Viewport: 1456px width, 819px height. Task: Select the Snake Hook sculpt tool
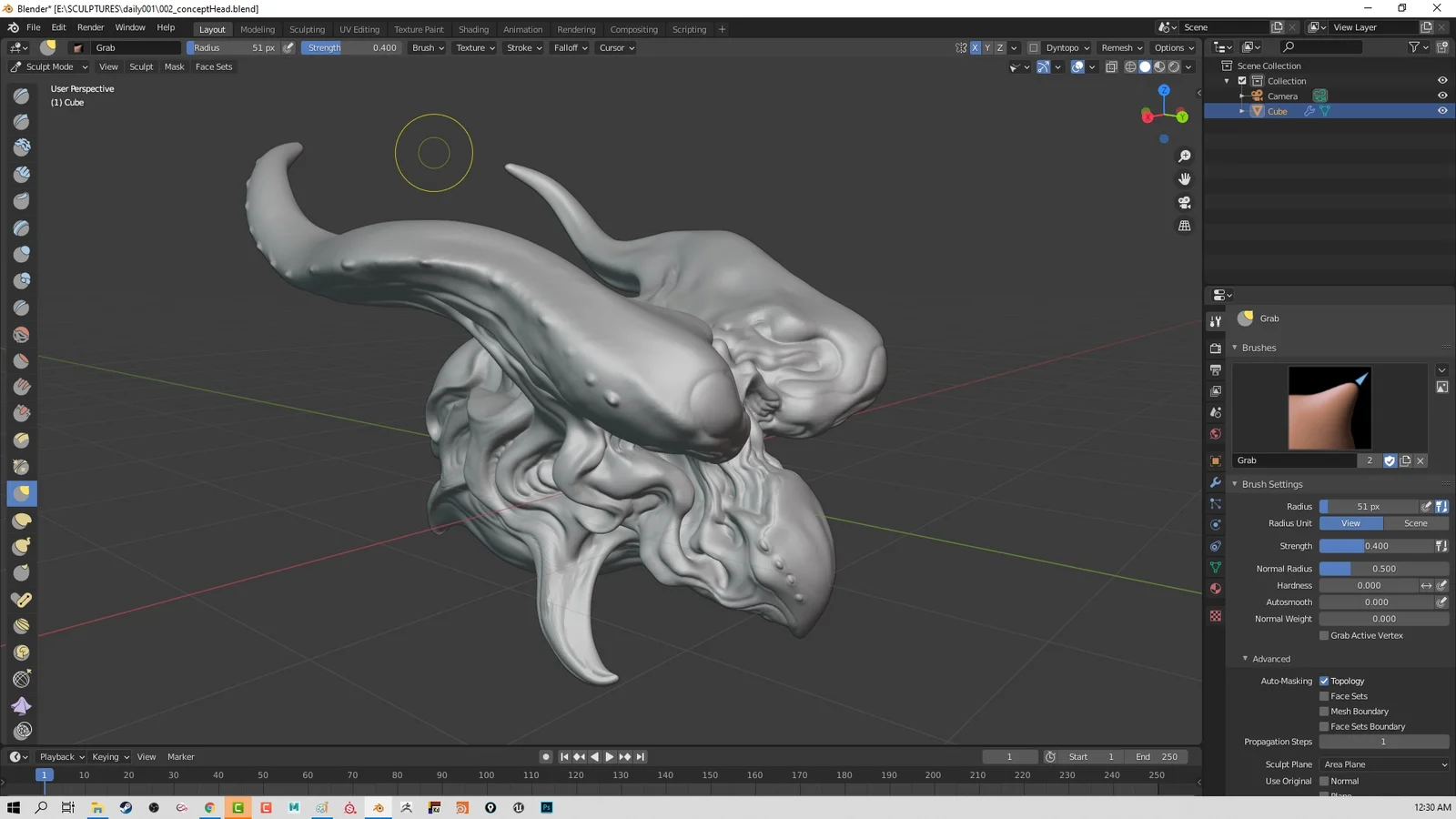[x=20, y=546]
